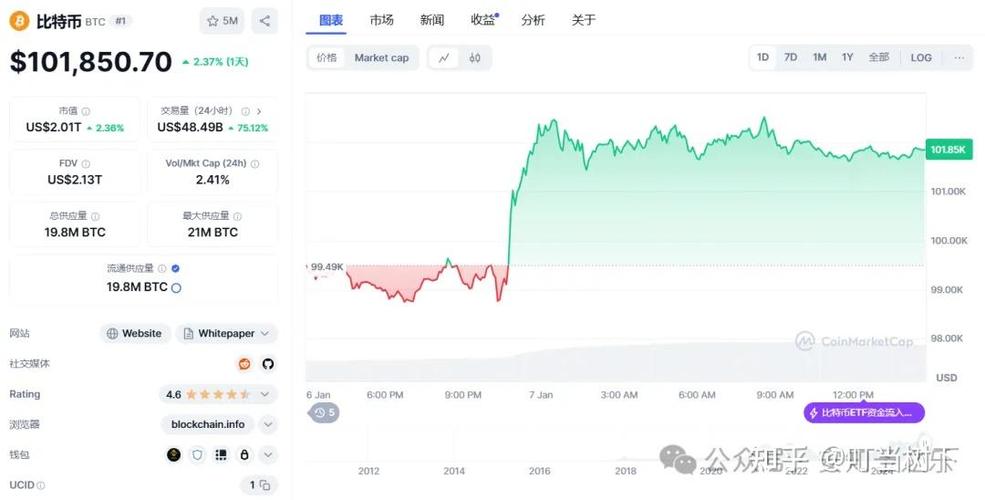Switch to the 市场 (Markets) tab

coord(381,20)
